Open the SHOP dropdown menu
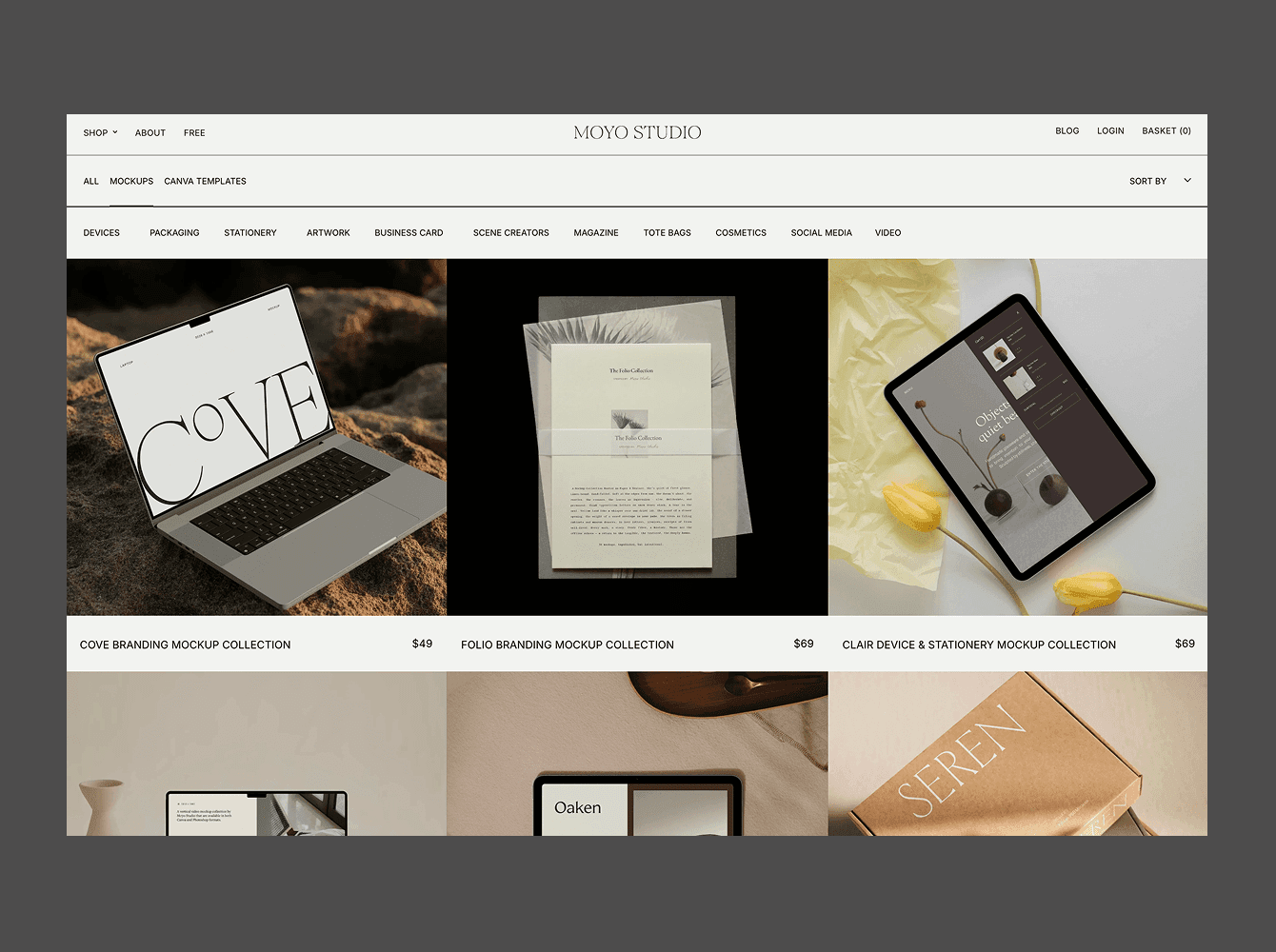1276x952 pixels. click(x=95, y=132)
